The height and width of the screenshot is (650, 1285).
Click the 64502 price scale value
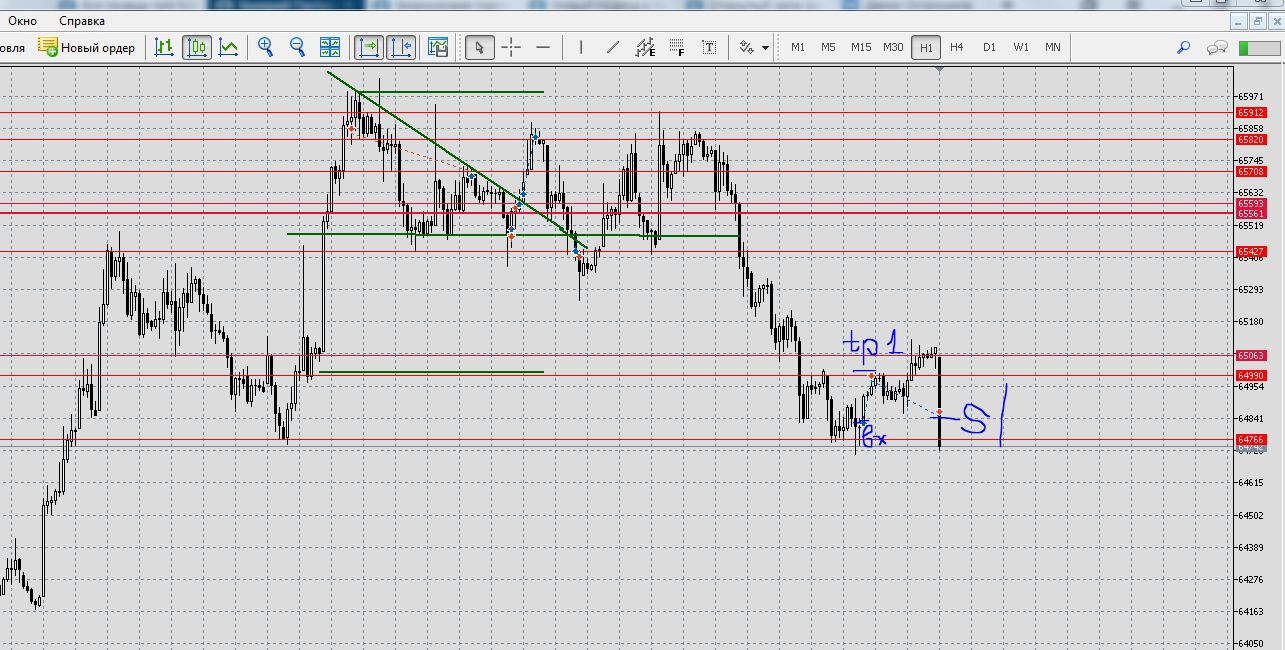tap(1251, 516)
